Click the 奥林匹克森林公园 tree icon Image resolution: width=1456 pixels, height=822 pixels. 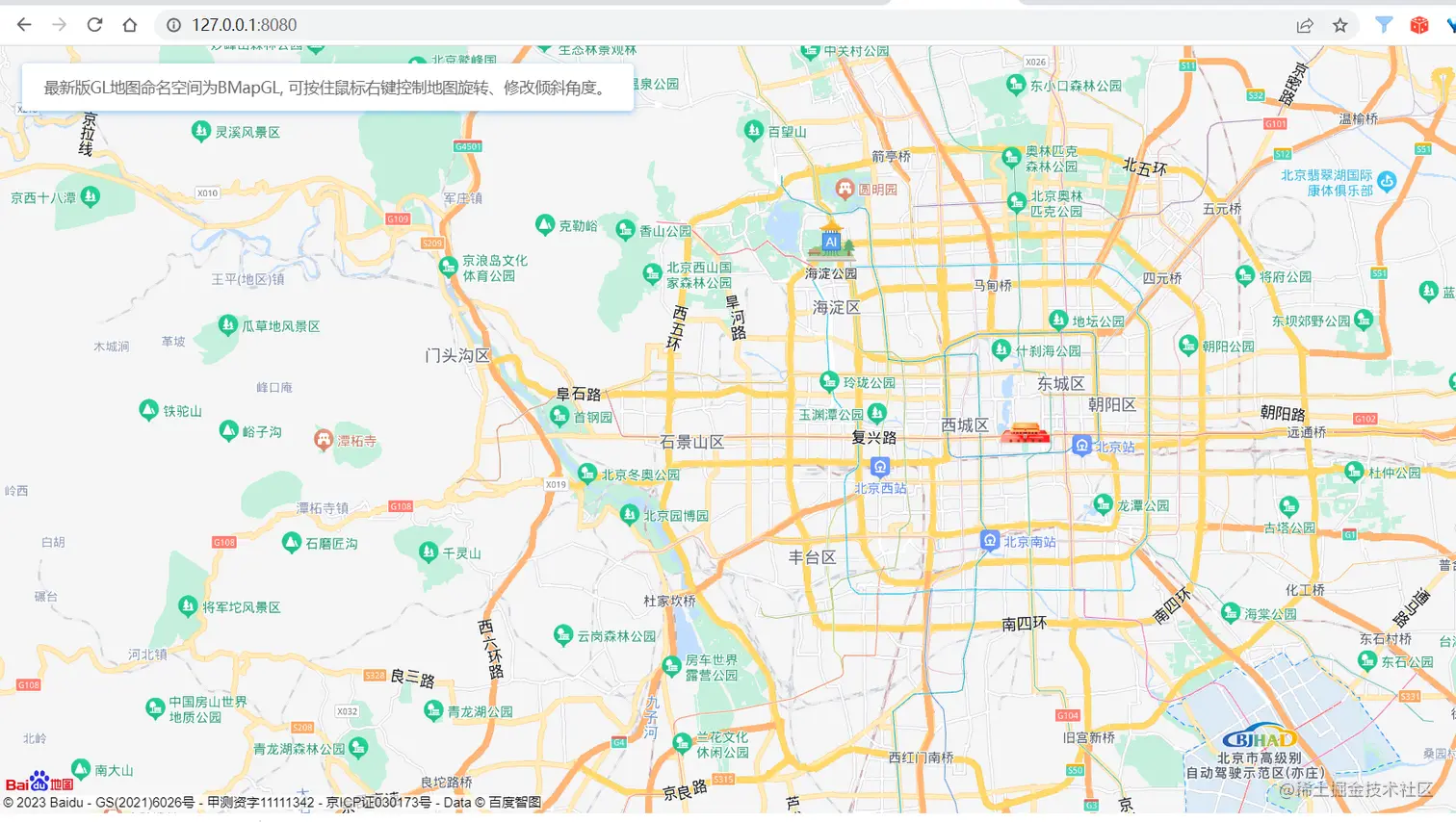(x=1012, y=156)
